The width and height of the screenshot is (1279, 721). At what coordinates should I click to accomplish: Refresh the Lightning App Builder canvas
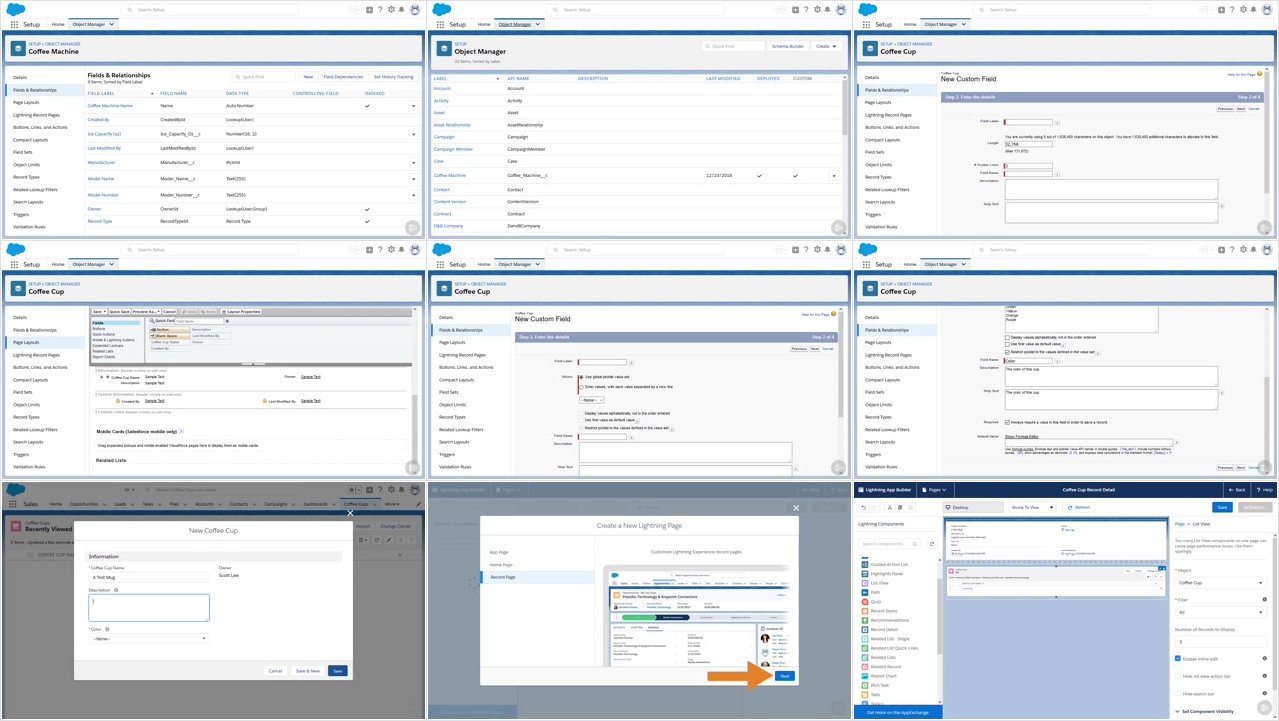pos(1080,507)
